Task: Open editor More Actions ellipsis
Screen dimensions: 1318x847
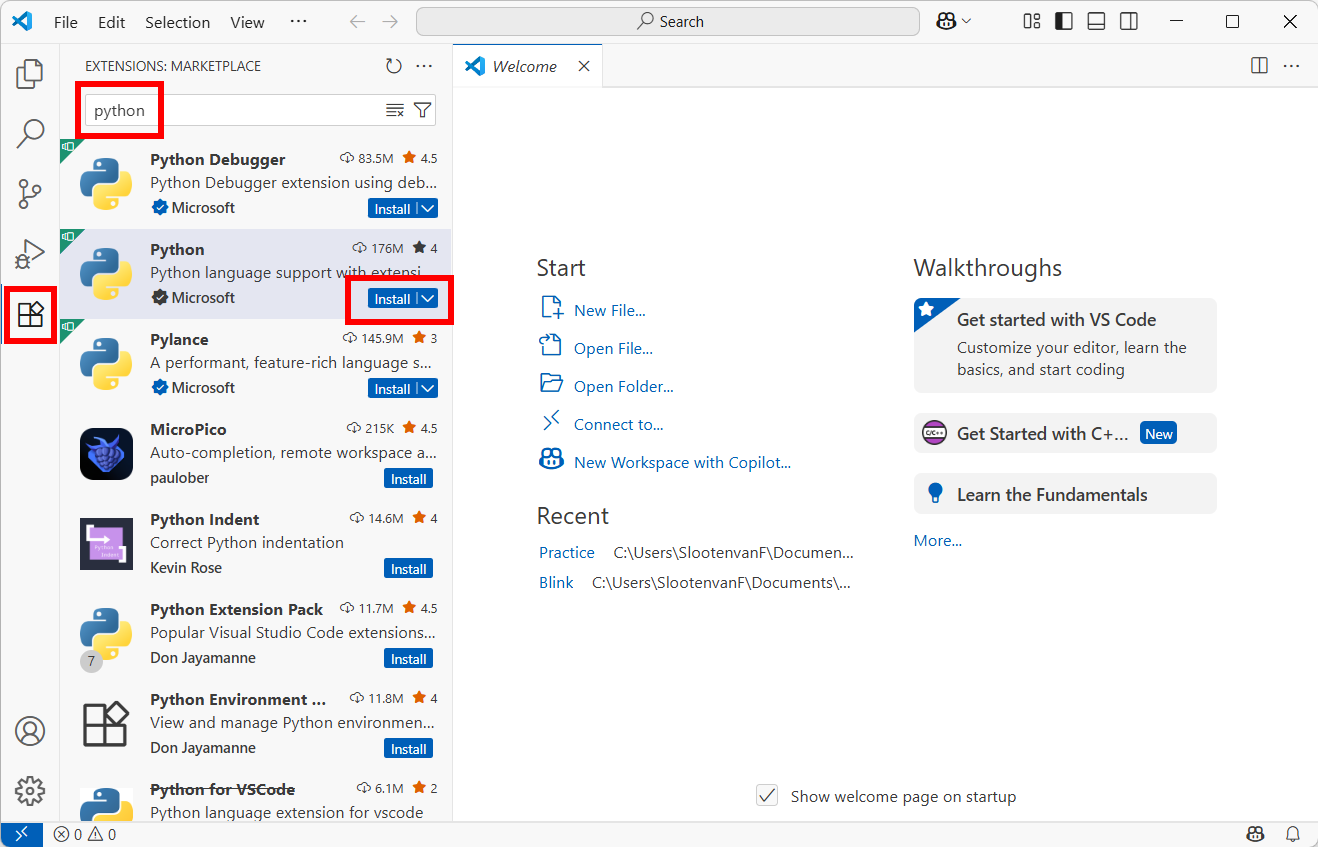Action: click(1291, 66)
